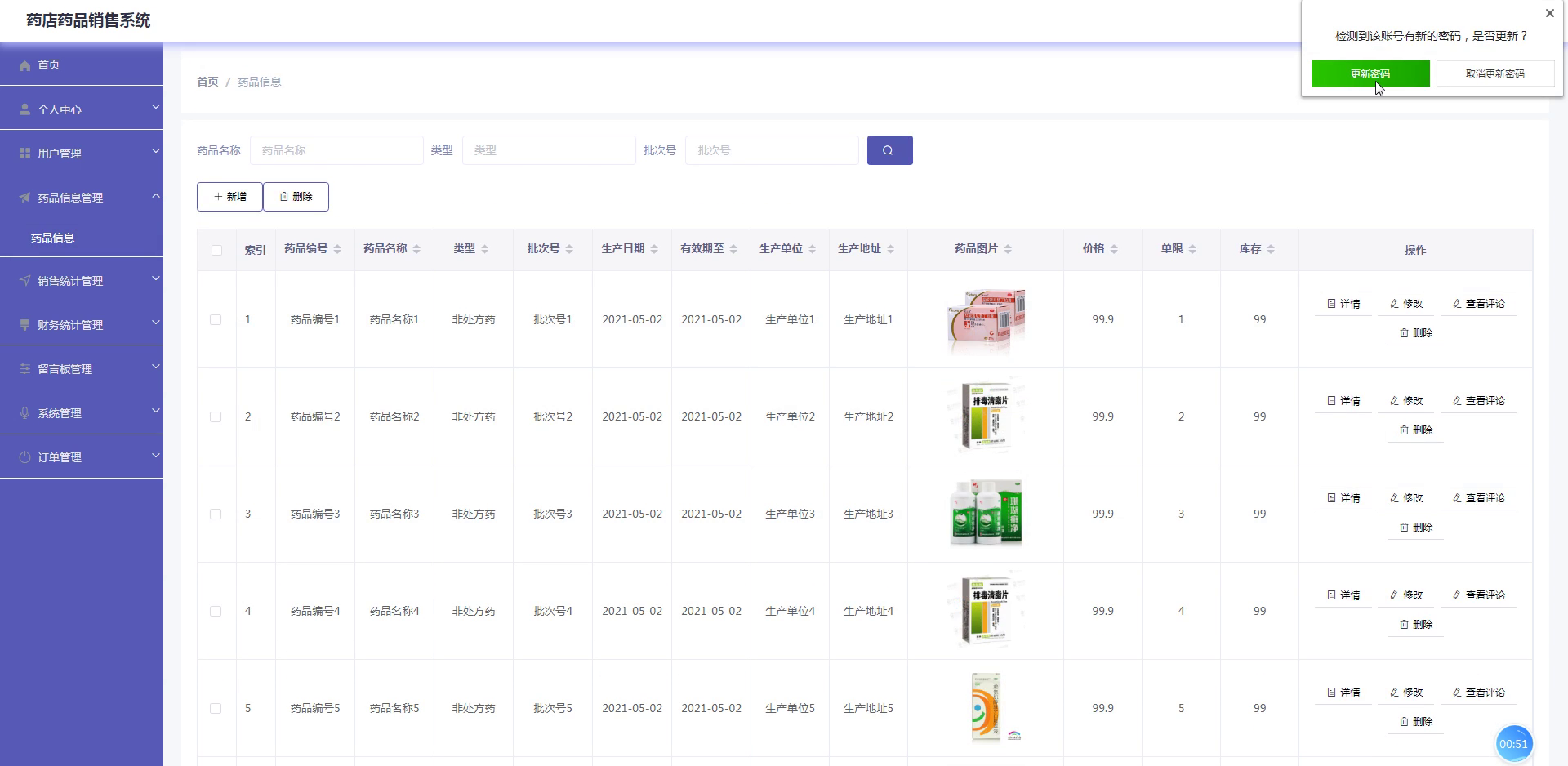Open 详情 for row 3
This screenshot has height=766, width=1568.
(1343, 498)
